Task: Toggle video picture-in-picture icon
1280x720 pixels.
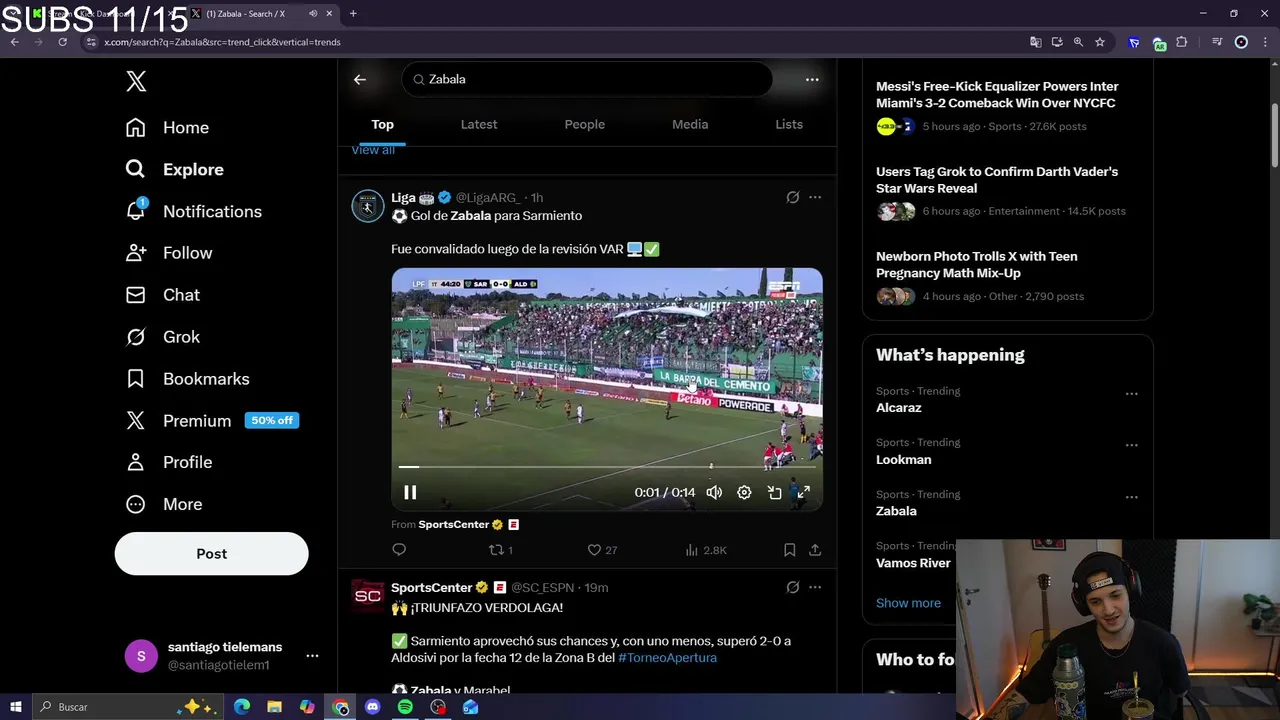Action: 774,492
